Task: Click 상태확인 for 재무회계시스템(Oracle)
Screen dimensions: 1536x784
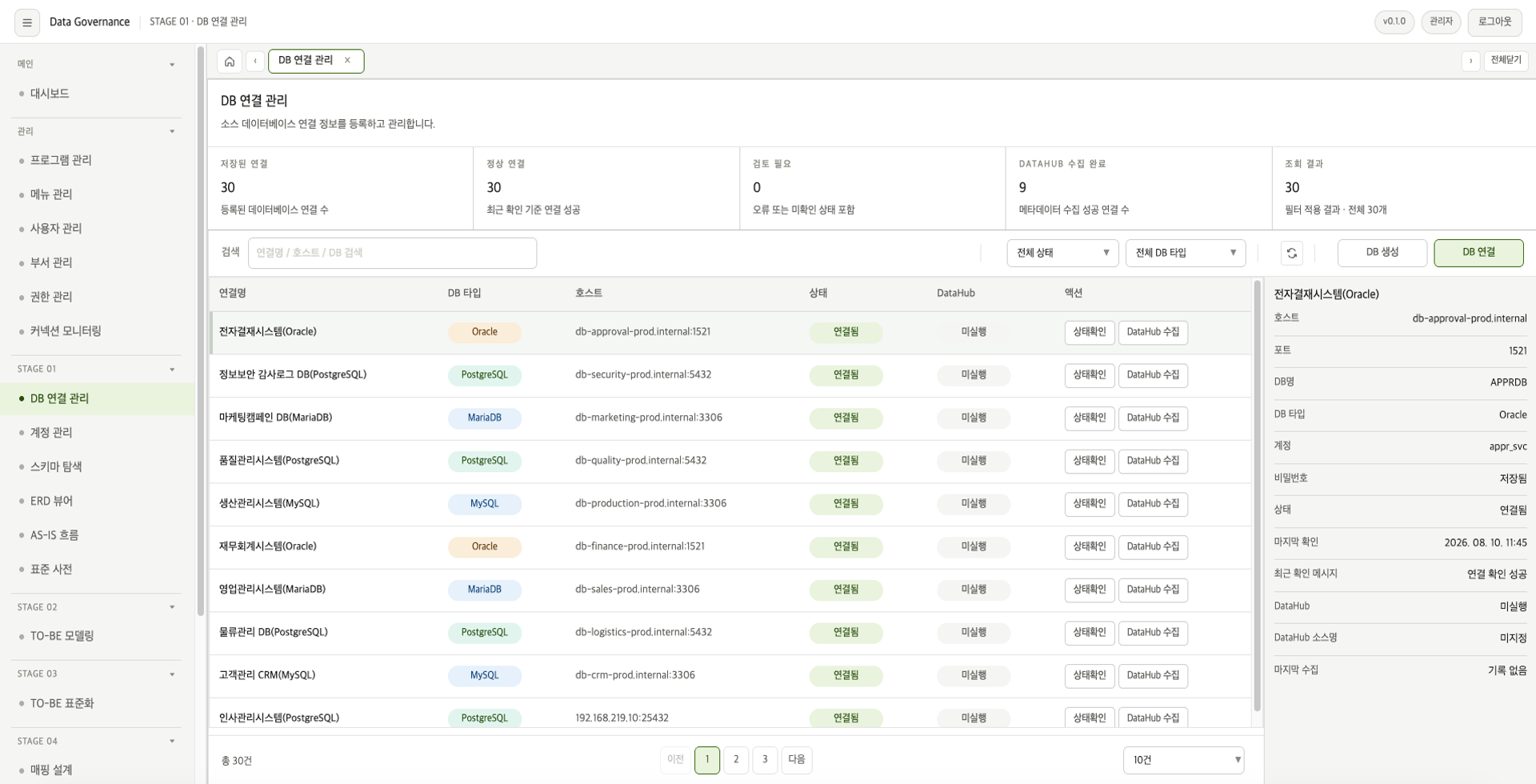Action: click(x=1090, y=547)
